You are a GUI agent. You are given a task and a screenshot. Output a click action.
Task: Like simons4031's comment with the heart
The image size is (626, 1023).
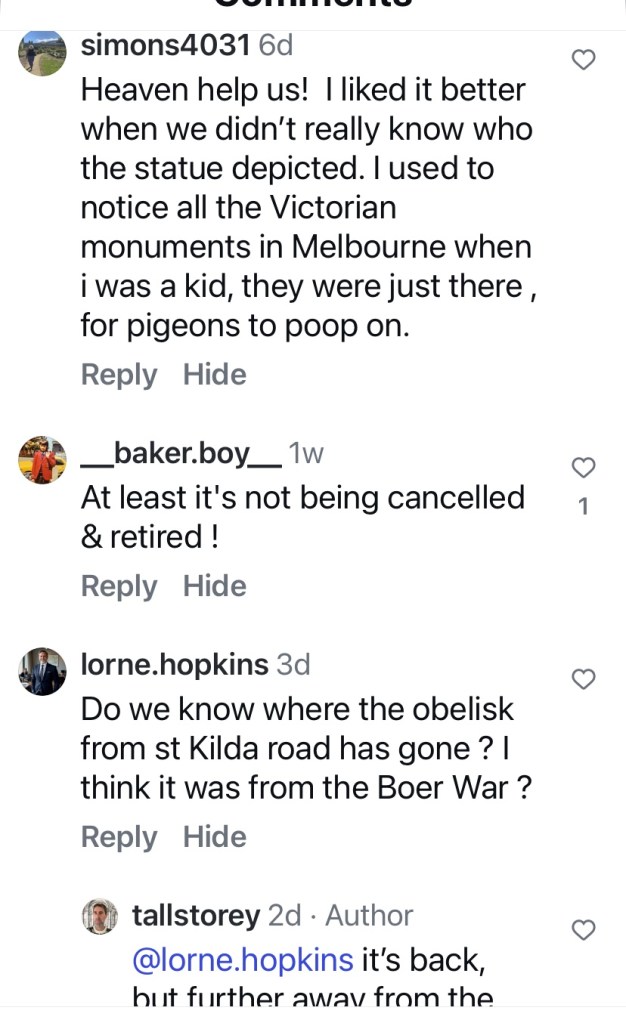583,60
